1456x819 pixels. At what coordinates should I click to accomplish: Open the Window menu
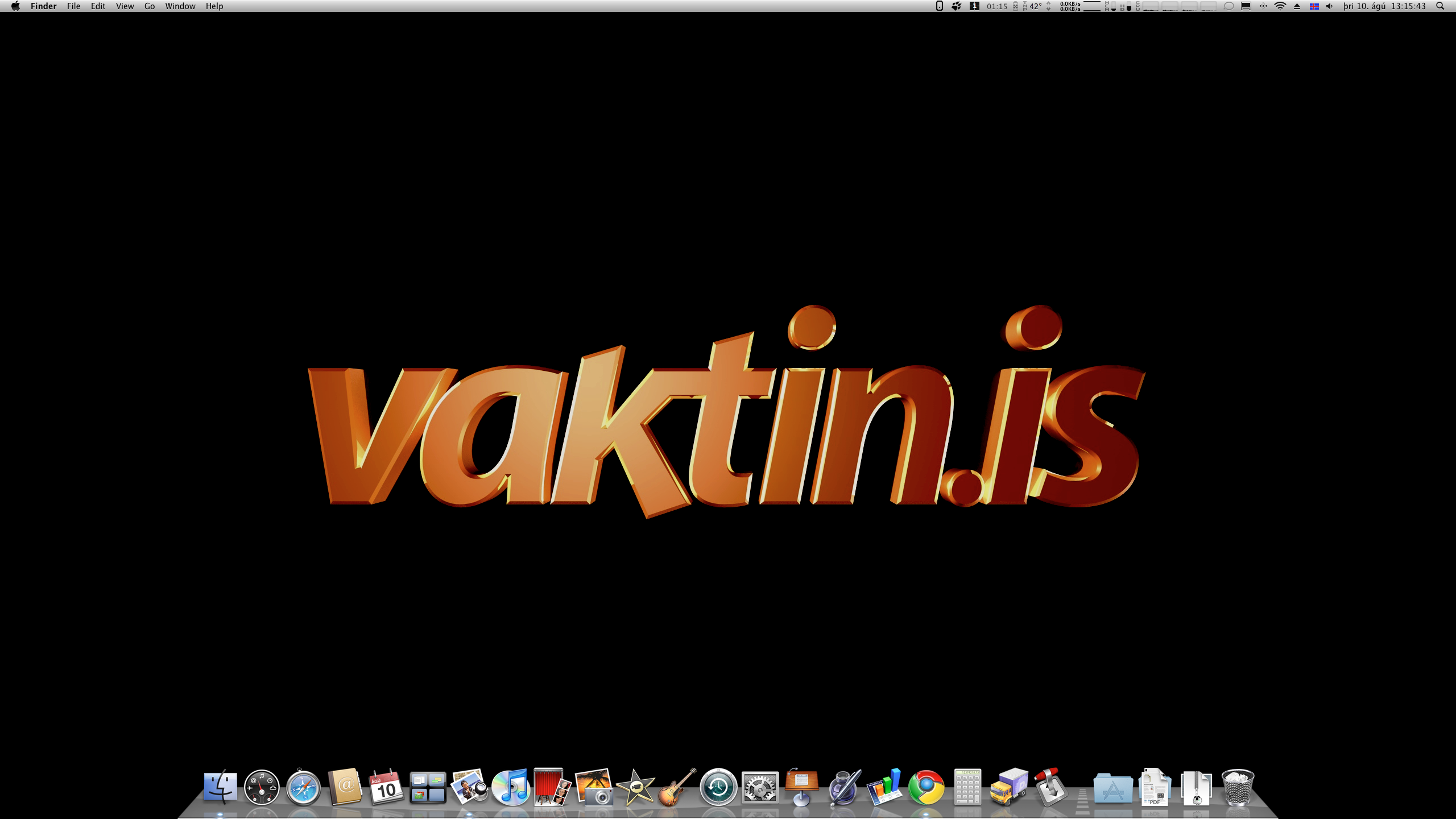pos(180,6)
